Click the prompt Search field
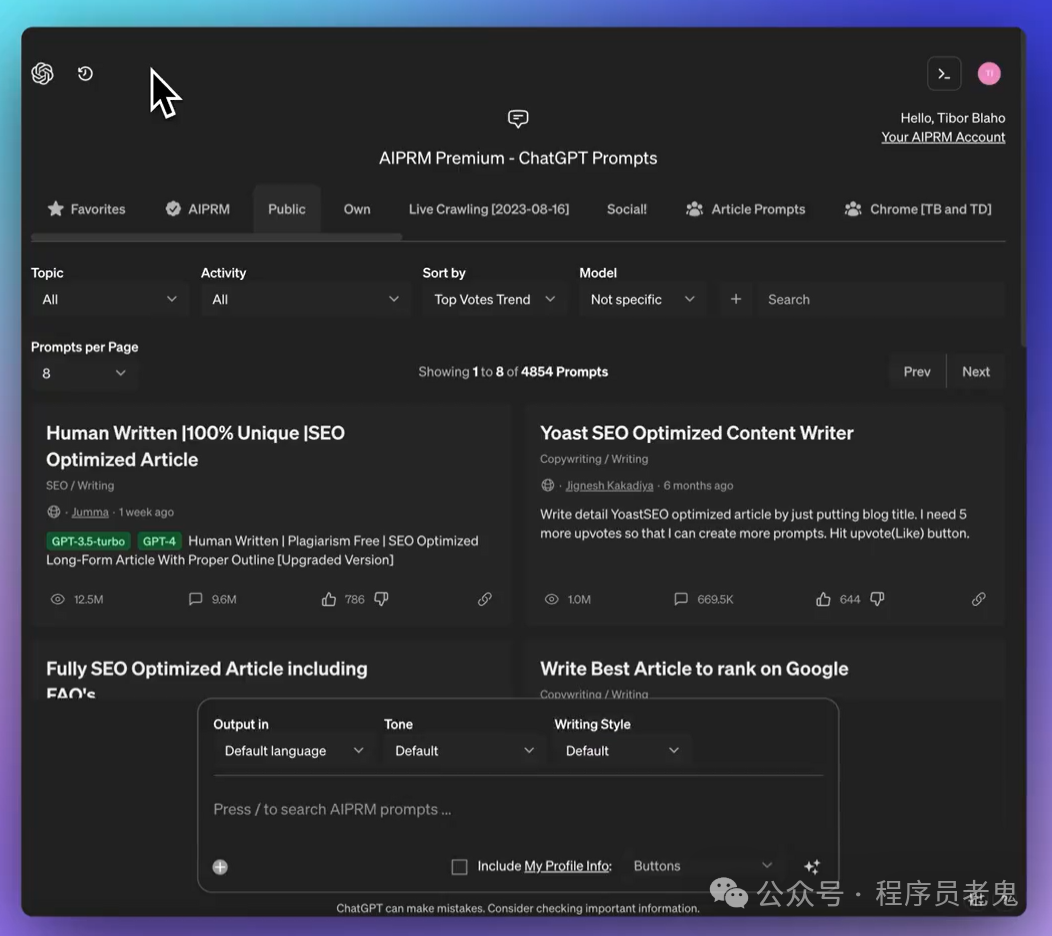The width and height of the screenshot is (1052, 936). click(881, 299)
